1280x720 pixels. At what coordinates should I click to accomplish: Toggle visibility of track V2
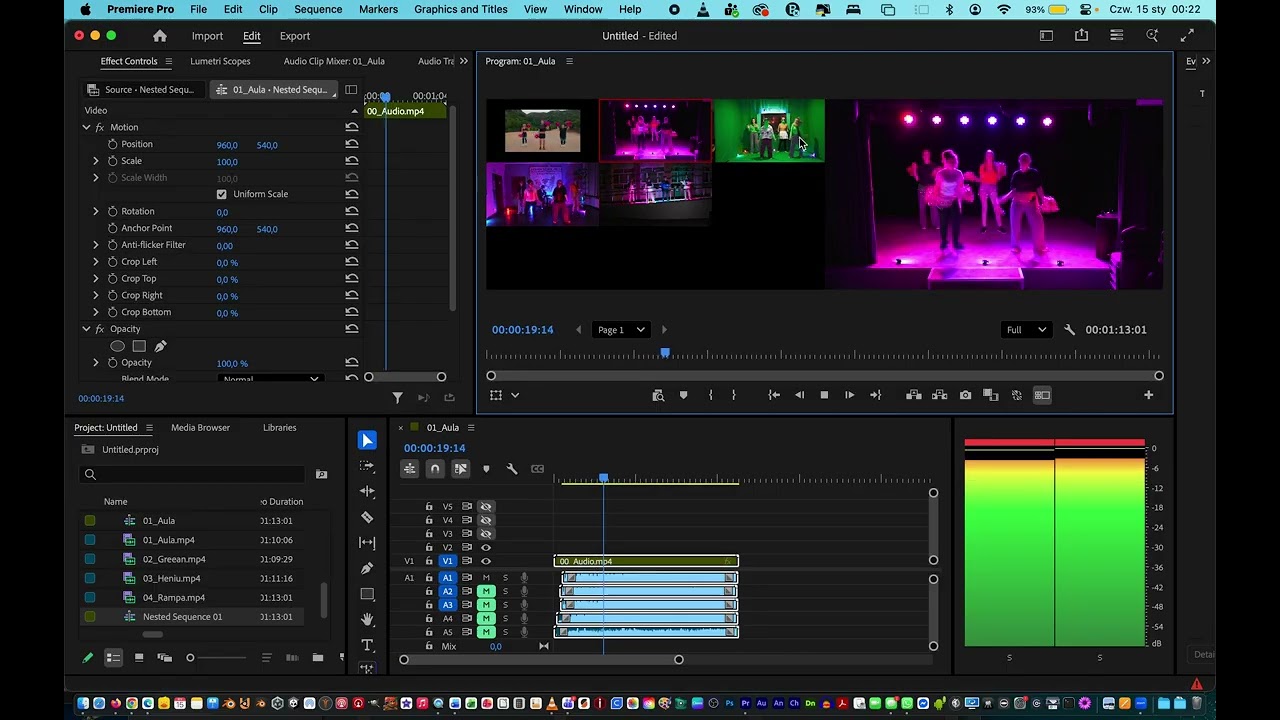[x=486, y=547]
